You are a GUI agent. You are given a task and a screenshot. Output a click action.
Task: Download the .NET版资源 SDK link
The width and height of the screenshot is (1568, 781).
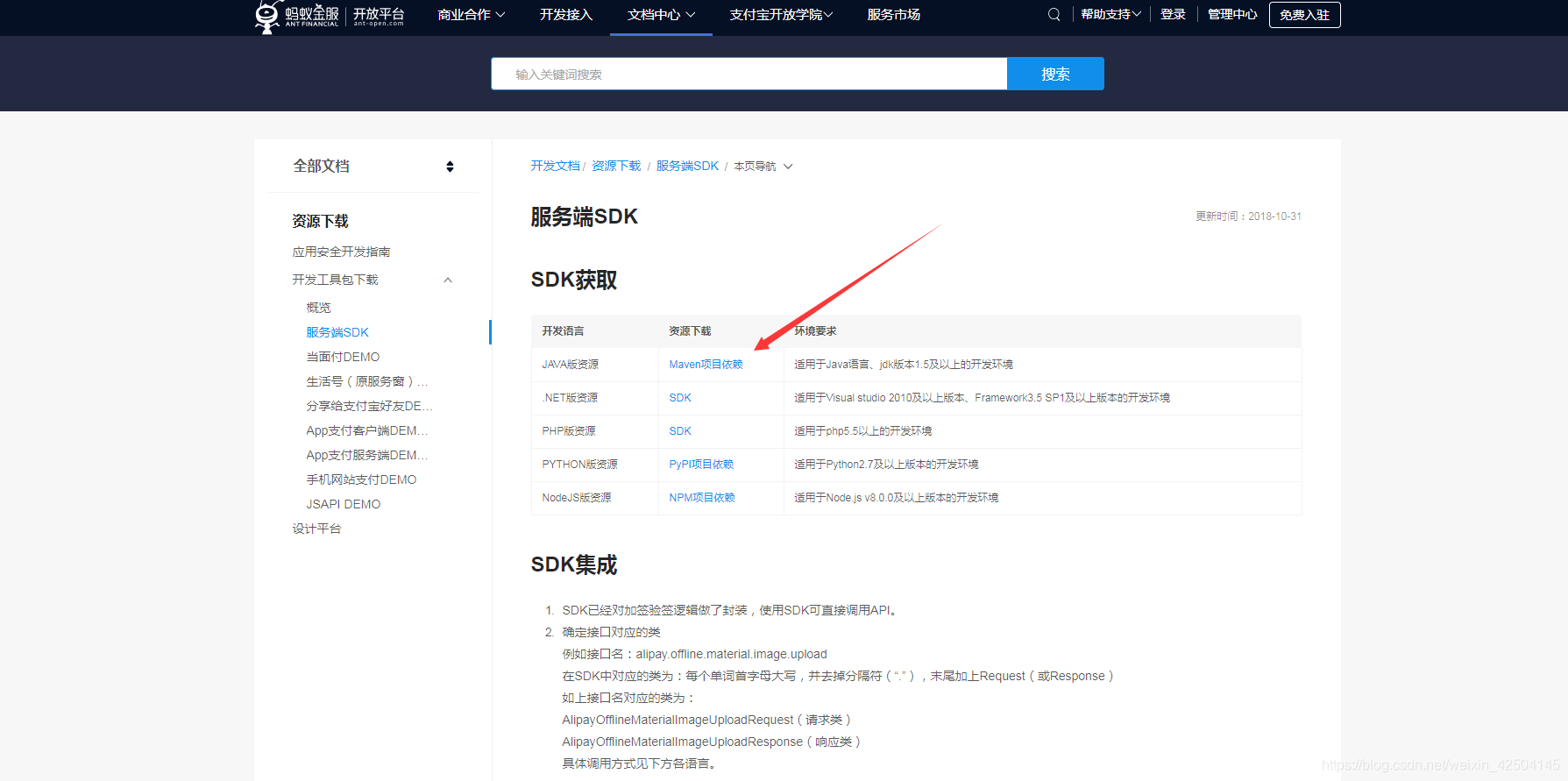680,398
